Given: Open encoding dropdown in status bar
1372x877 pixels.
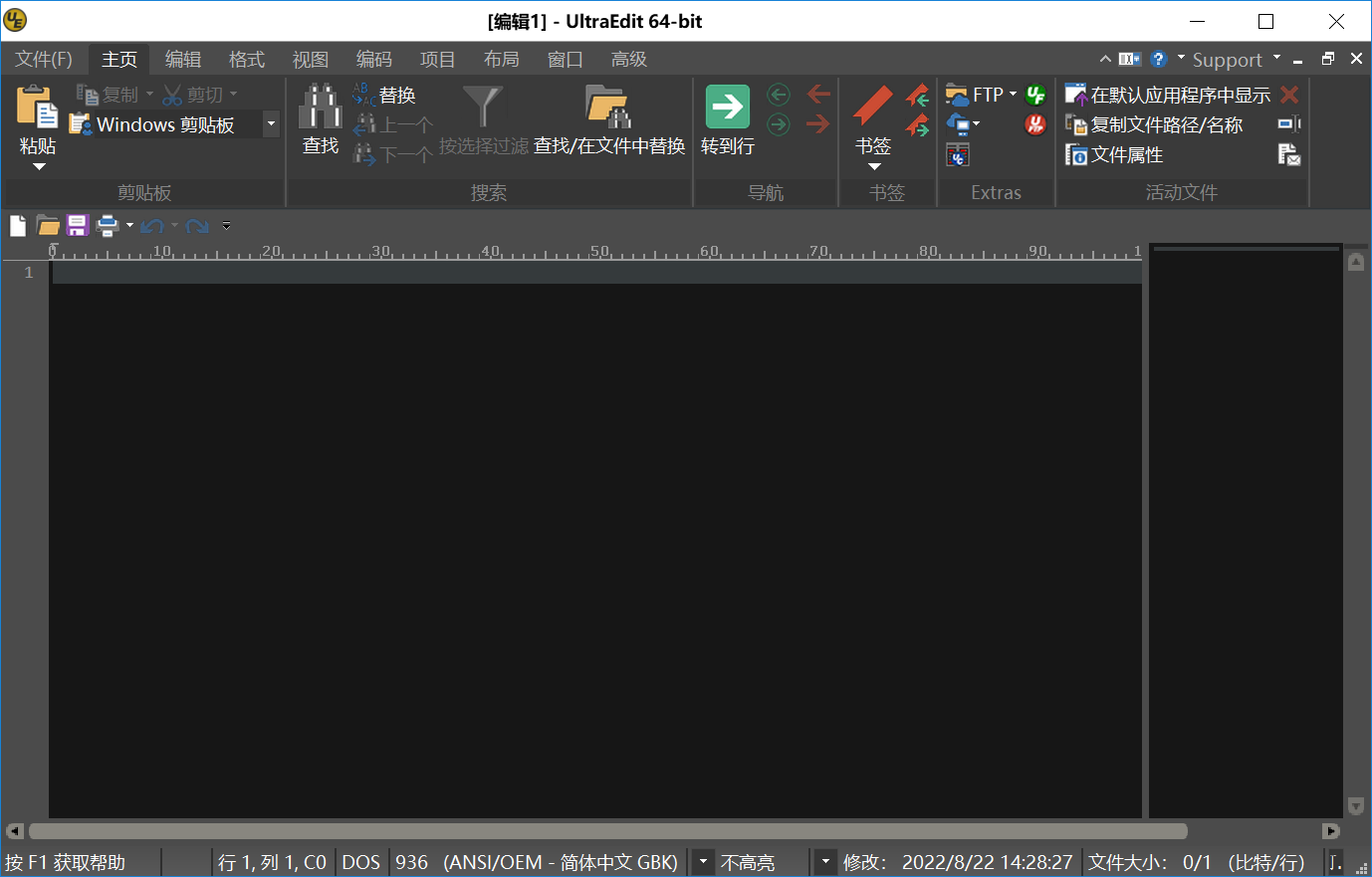Looking at the screenshot, I should [703, 862].
